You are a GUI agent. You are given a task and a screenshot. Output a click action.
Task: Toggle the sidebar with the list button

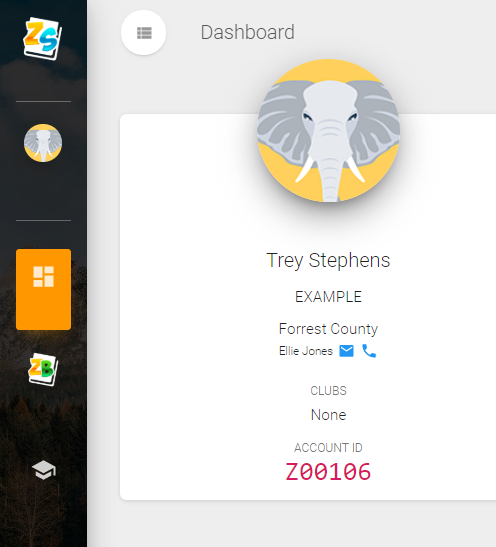(x=143, y=33)
